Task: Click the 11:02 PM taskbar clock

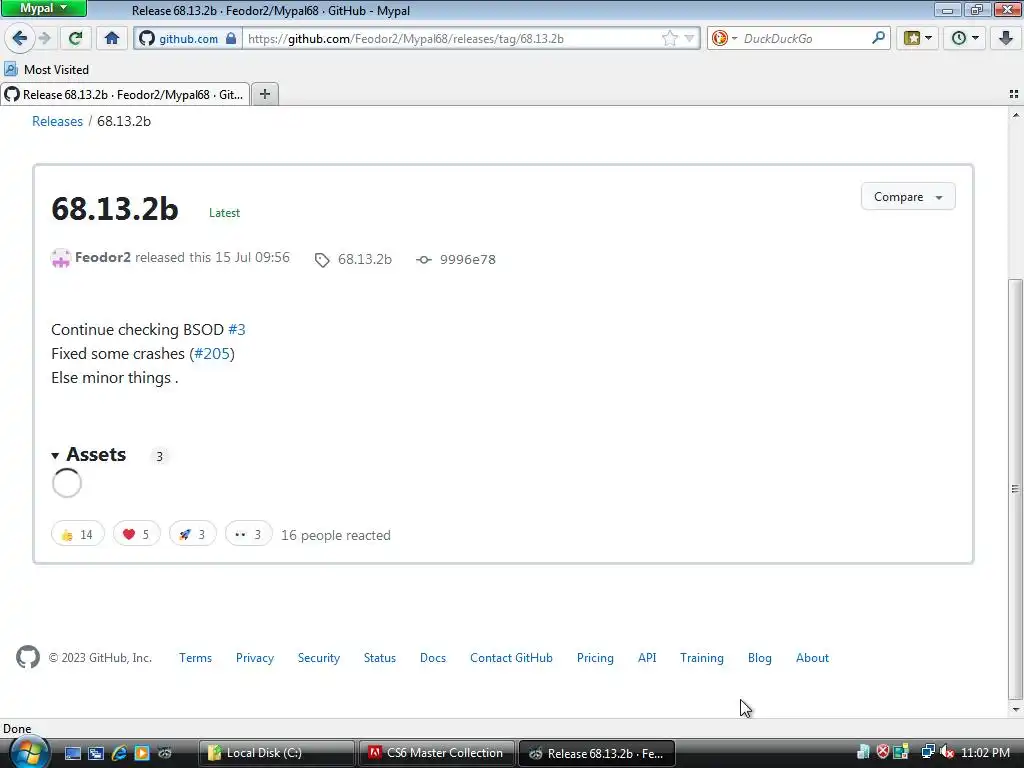Action: [x=985, y=753]
